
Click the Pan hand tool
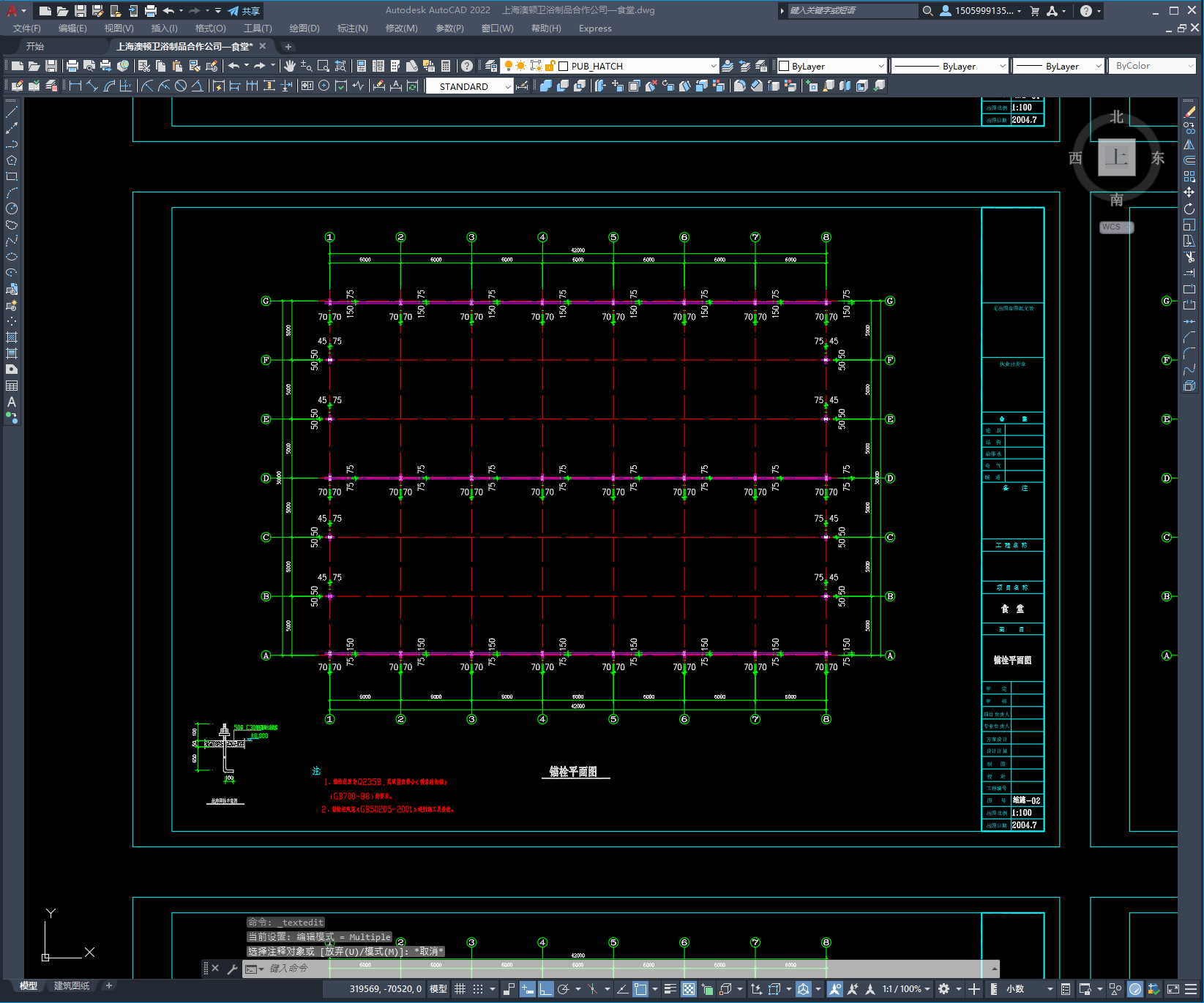[290, 66]
